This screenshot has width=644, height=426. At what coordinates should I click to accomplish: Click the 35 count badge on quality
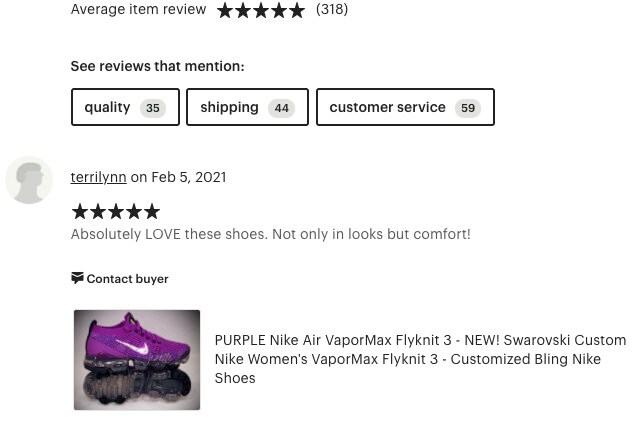click(x=153, y=108)
